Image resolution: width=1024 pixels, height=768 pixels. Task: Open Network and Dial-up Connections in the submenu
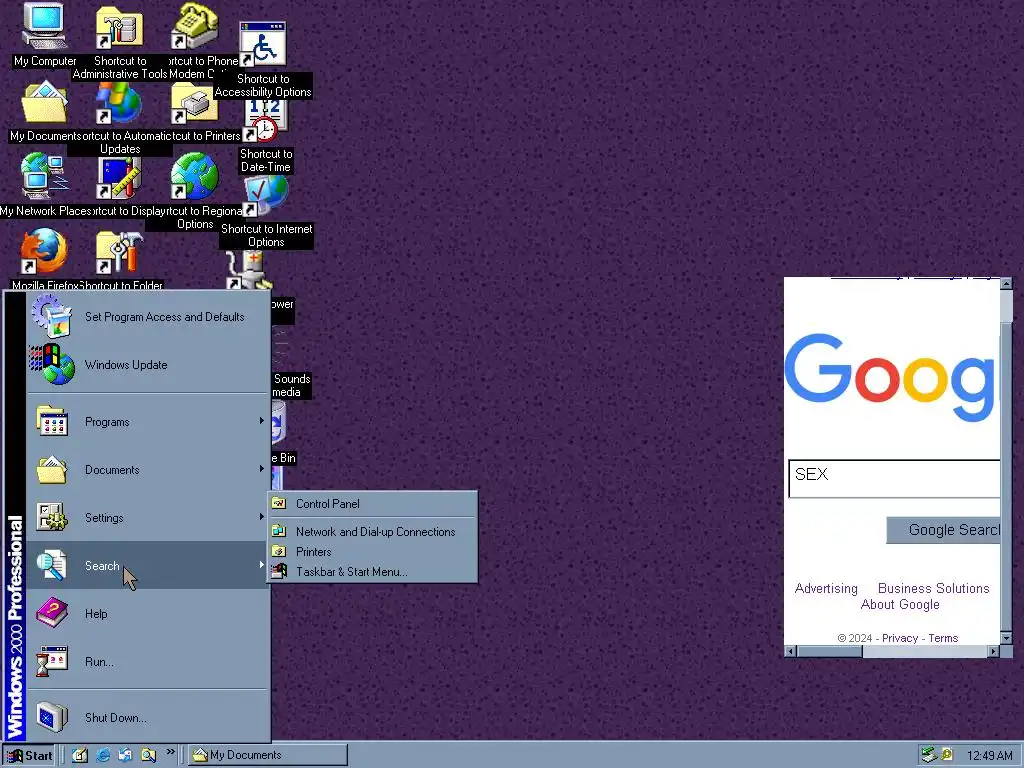click(373, 532)
